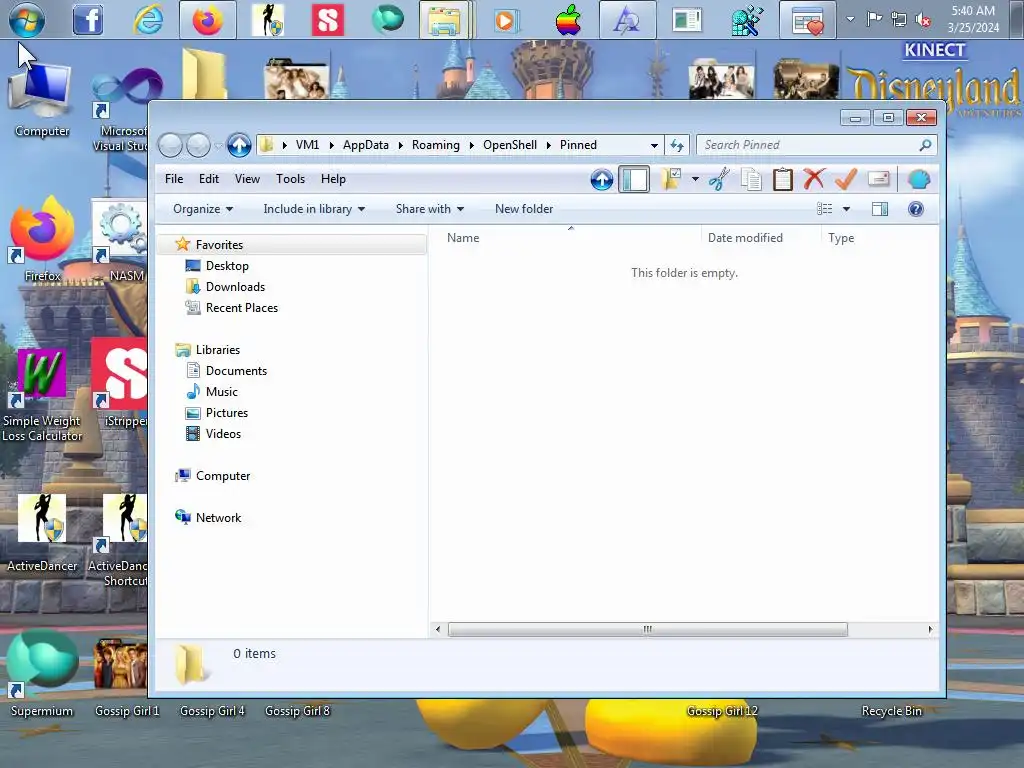Open the Windows Start orb
Viewport: 1024px width, 768px height.
[27, 20]
